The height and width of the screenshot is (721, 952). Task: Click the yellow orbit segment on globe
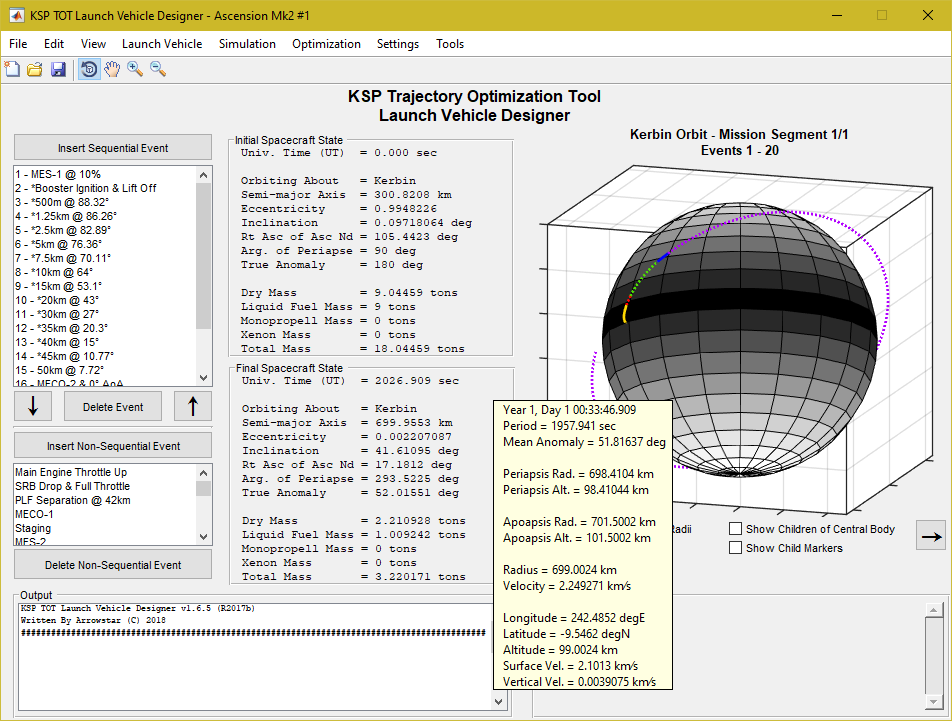(x=624, y=313)
